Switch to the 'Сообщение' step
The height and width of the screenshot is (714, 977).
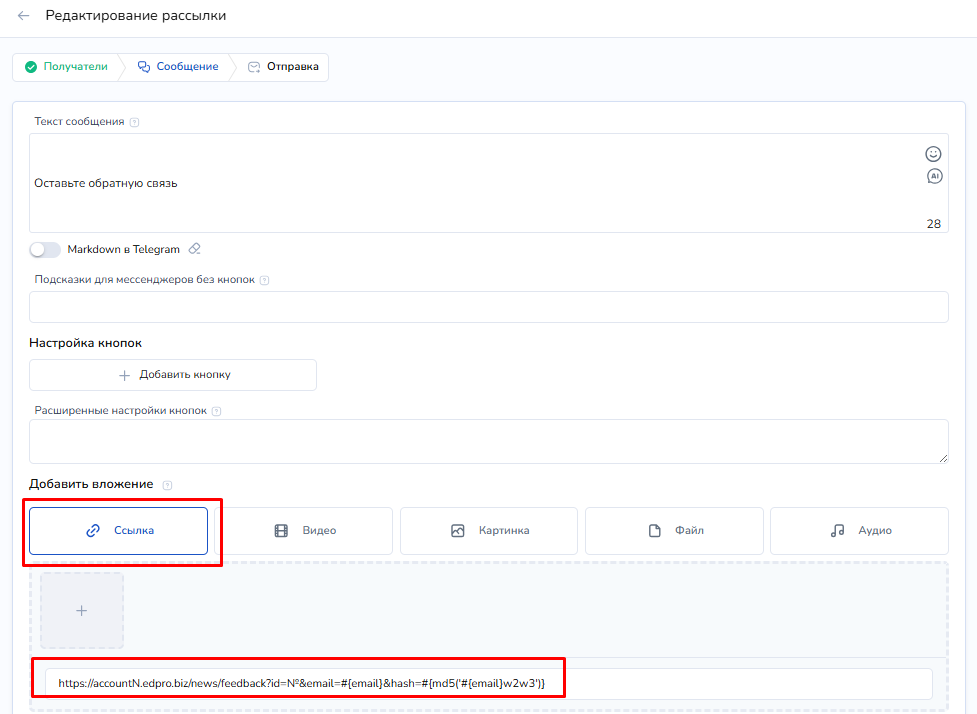(x=178, y=67)
